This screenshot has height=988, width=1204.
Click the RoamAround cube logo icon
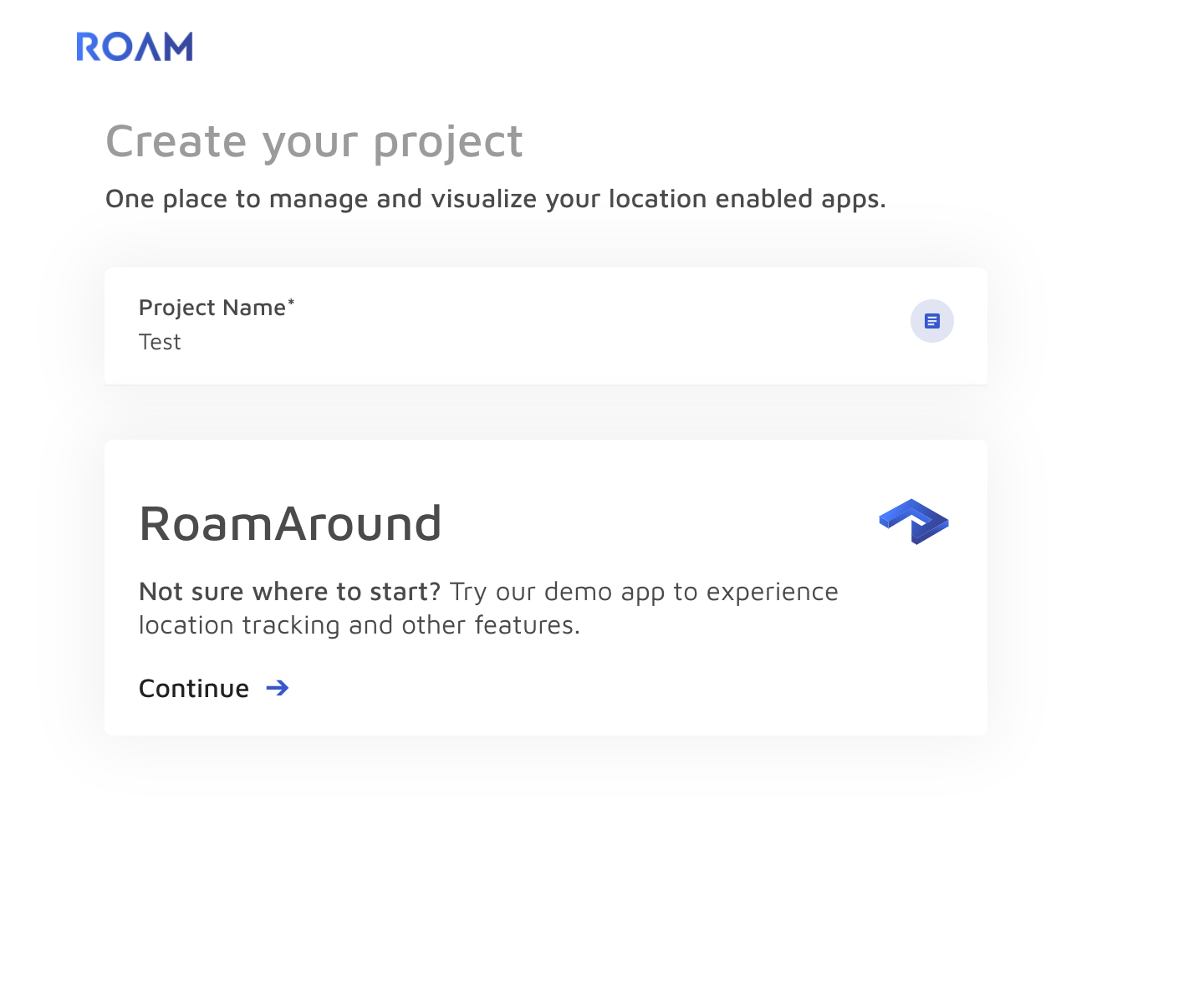pyautogui.click(x=914, y=522)
